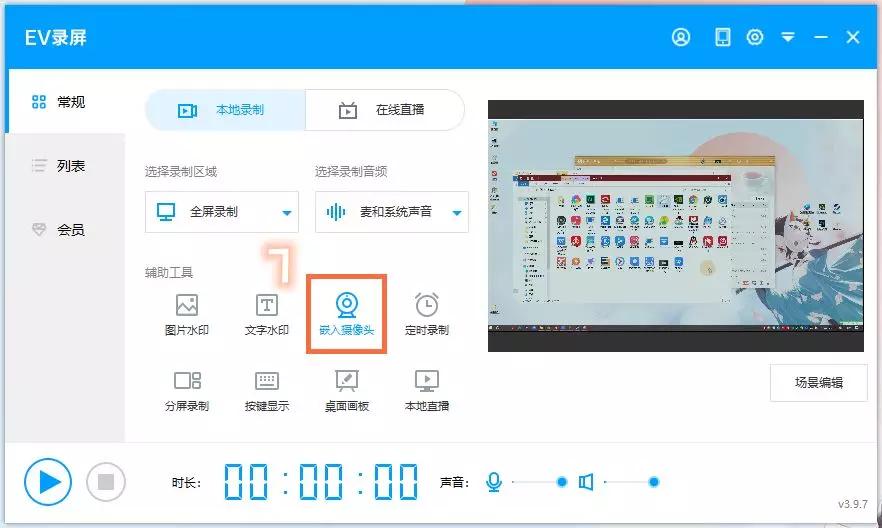The image size is (882, 528).
Task: Open the 分屏录制 tool
Action: click(187, 391)
